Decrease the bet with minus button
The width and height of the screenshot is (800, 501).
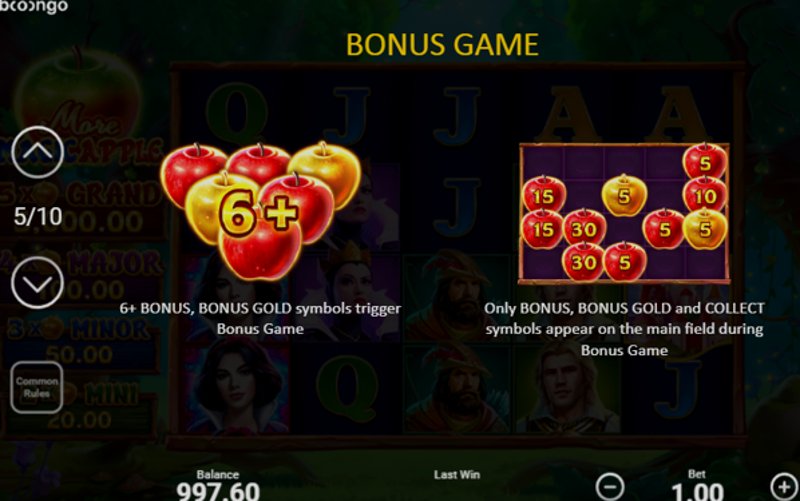[610, 486]
